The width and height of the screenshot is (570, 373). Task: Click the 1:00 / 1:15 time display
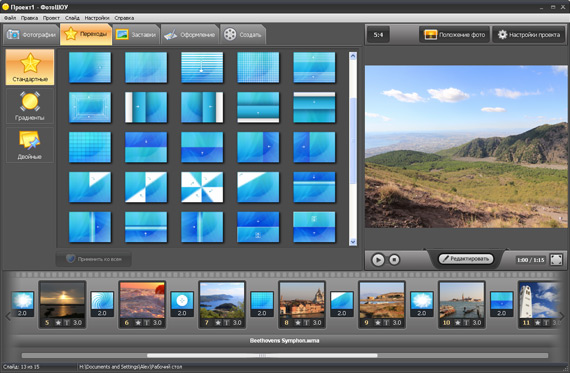[530, 260]
